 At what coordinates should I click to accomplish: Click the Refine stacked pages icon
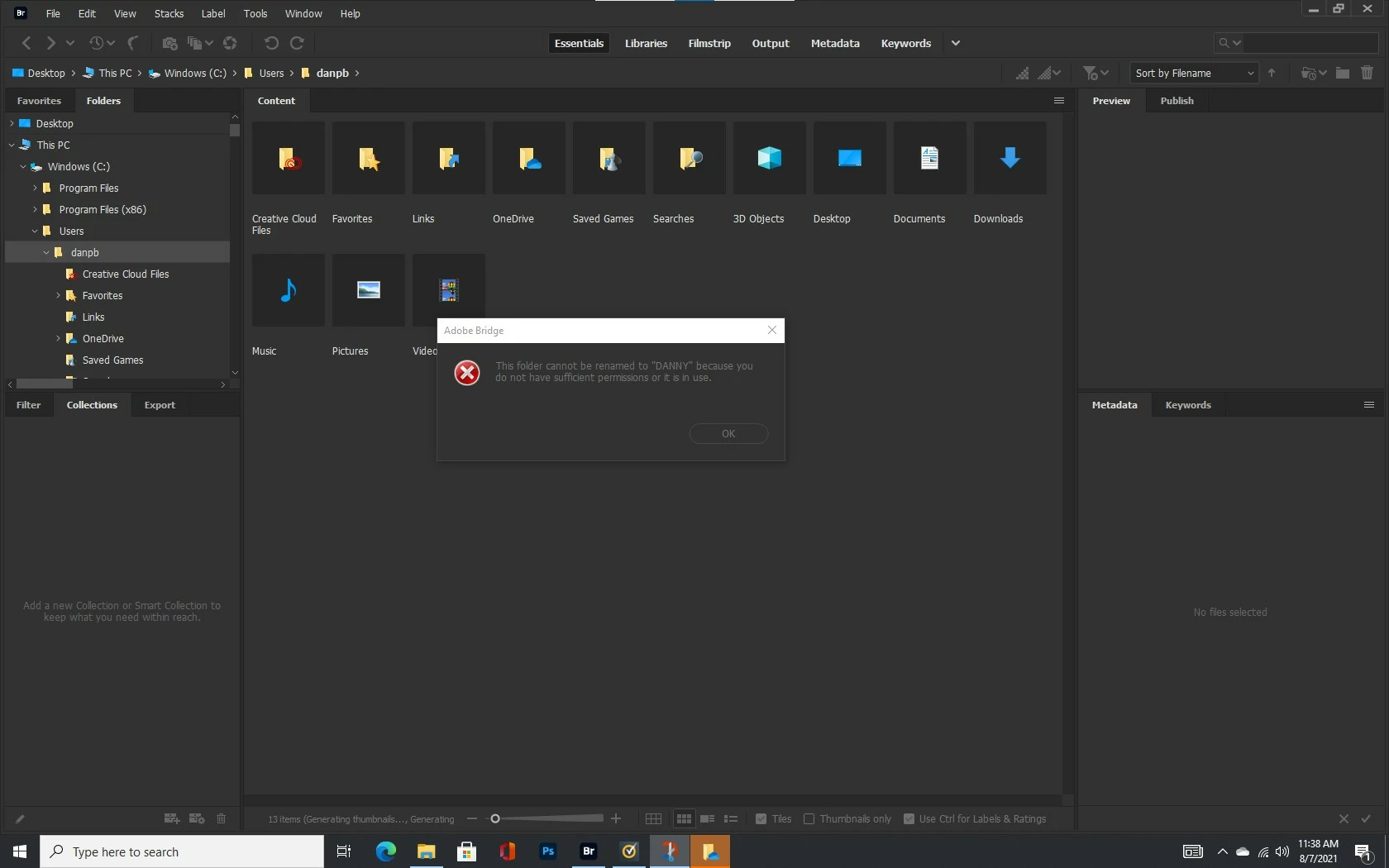(x=195, y=43)
